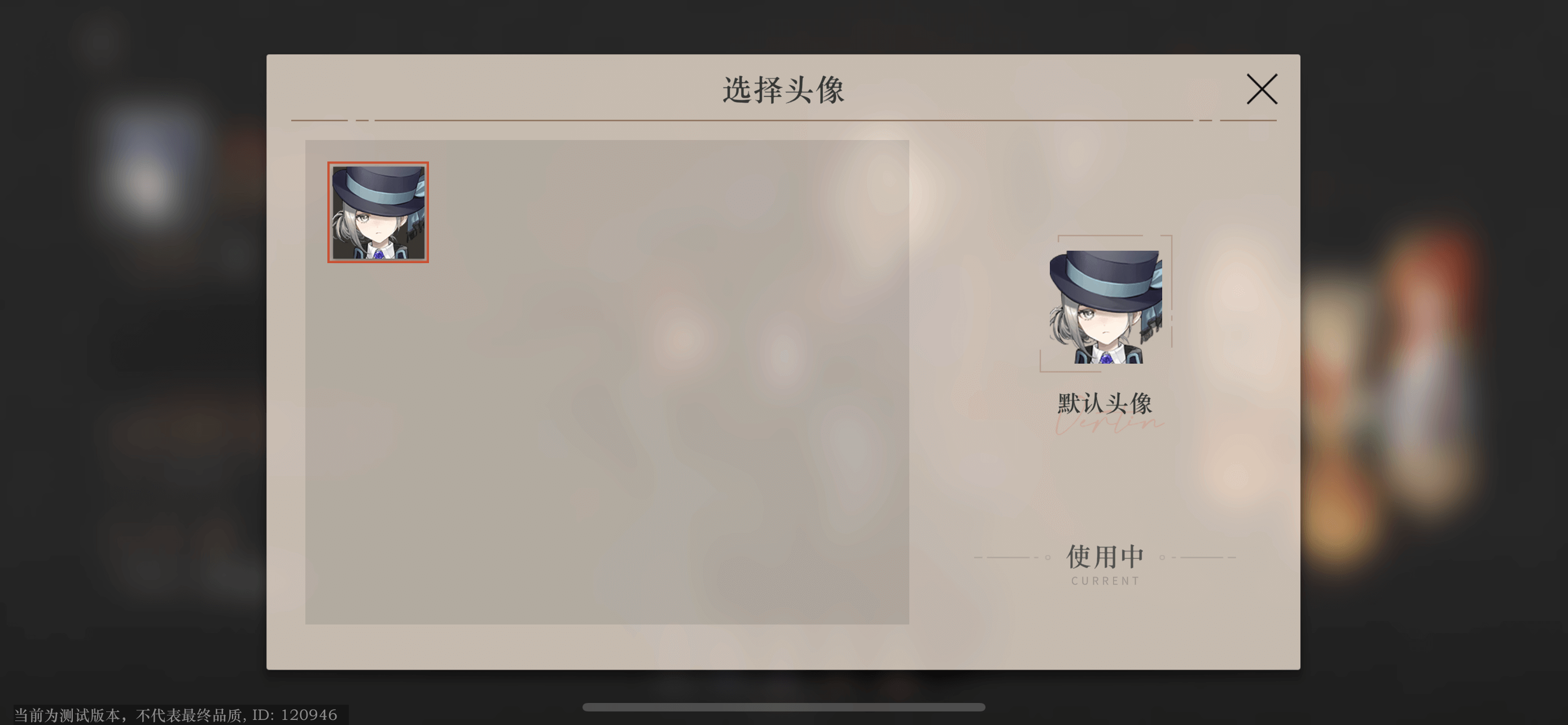This screenshot has height=725, width=1568.
Task: Click the small circle ornament right of 使用中
Action: (x=1162, y=557)
